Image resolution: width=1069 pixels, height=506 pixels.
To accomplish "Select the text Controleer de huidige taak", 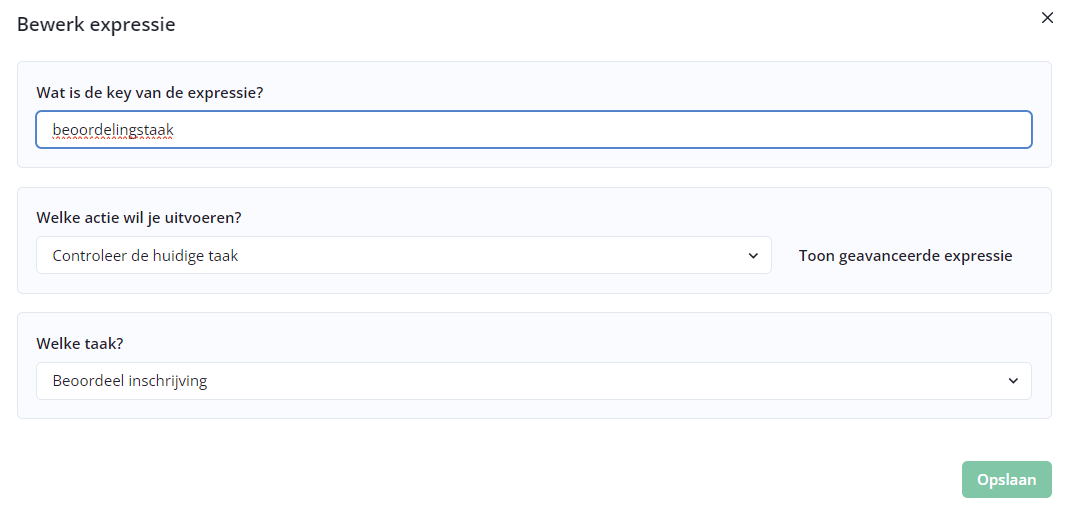I will click(145, 256).
